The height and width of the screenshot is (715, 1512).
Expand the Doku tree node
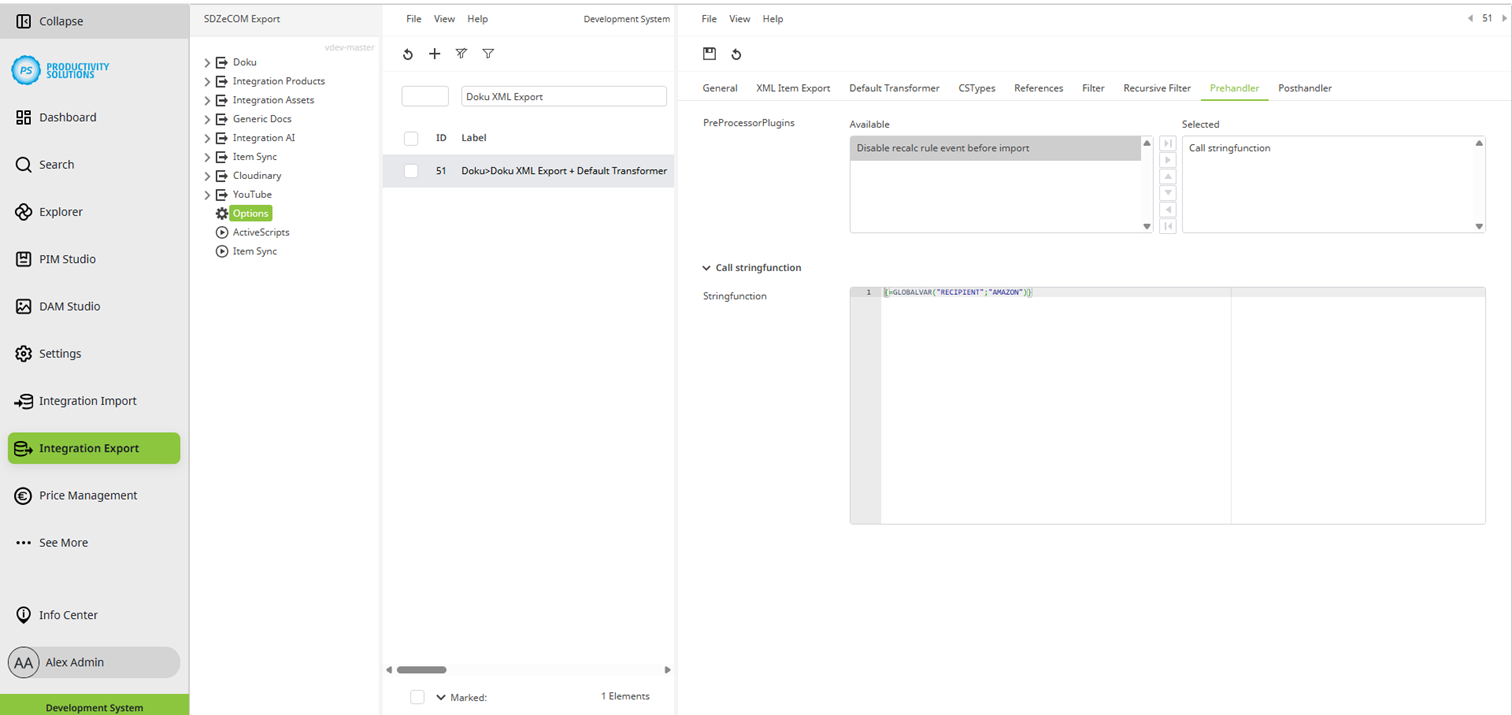(x=206, y=61)
